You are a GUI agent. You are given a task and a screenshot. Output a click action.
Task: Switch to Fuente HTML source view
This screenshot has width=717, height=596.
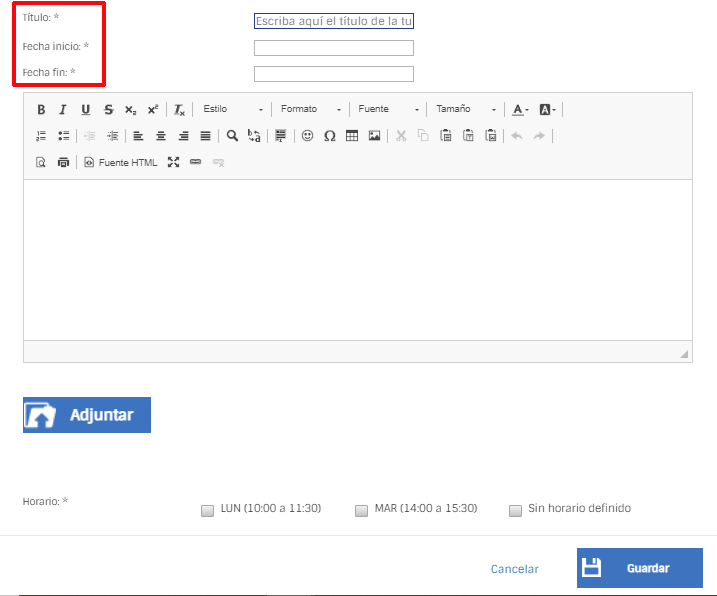click(x=120, y=162)
